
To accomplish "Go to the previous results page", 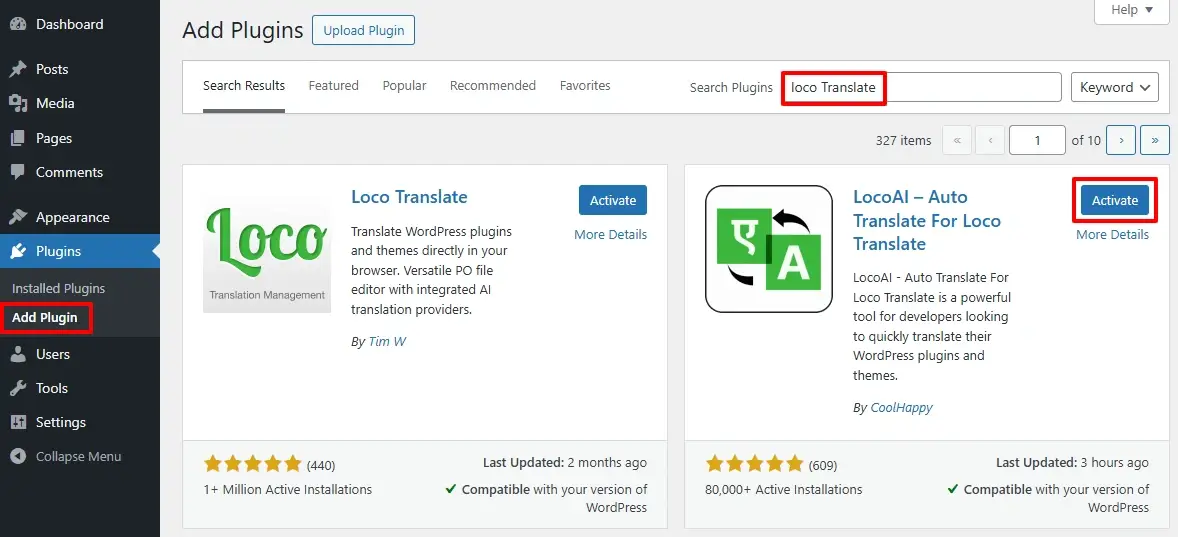I will [x=990, y=140].
